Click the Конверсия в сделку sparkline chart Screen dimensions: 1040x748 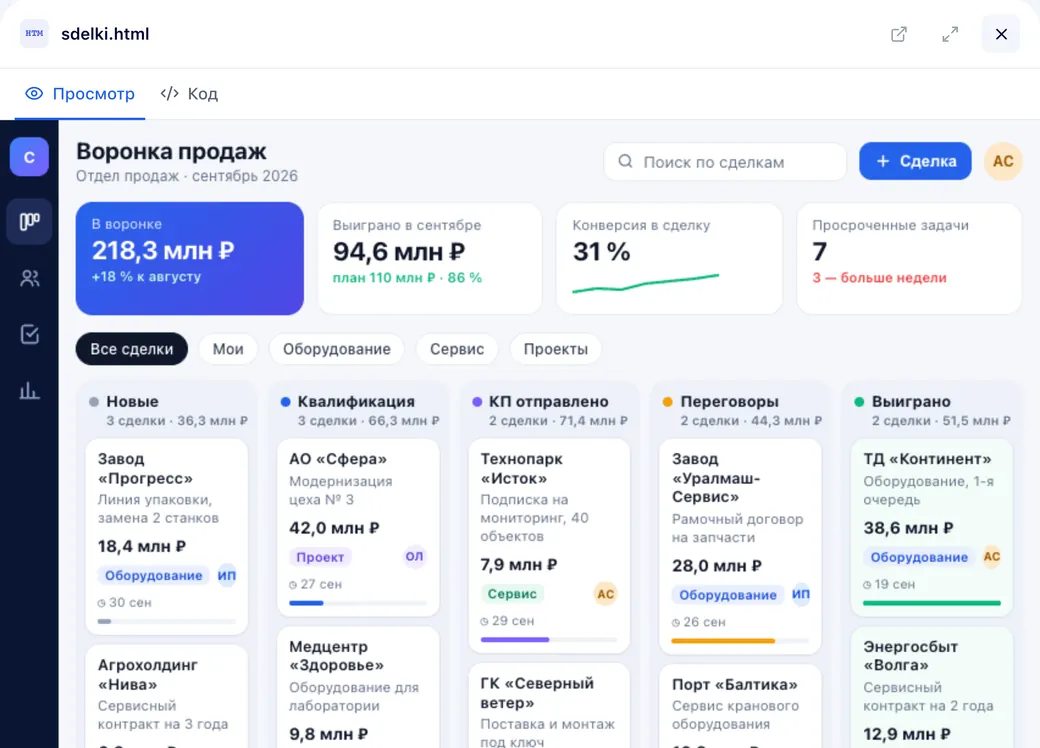coord(645,283)
